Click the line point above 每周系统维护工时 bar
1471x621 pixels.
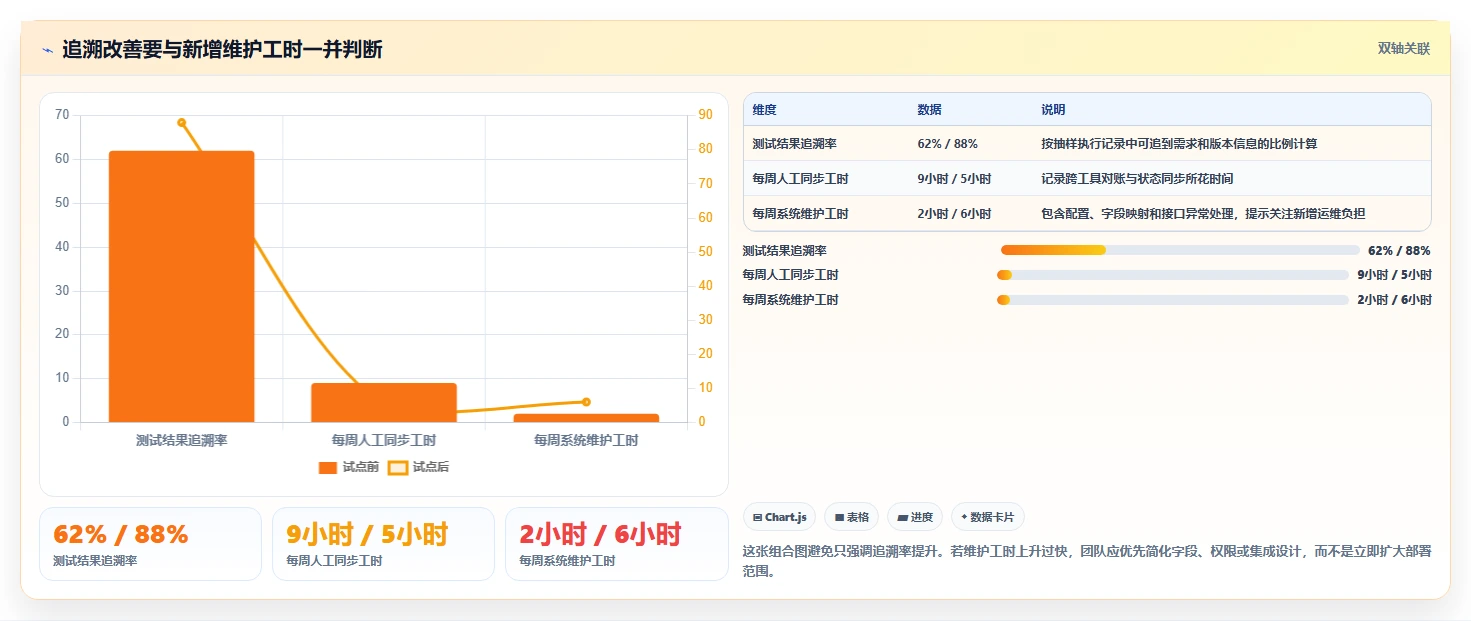(586, 402)
